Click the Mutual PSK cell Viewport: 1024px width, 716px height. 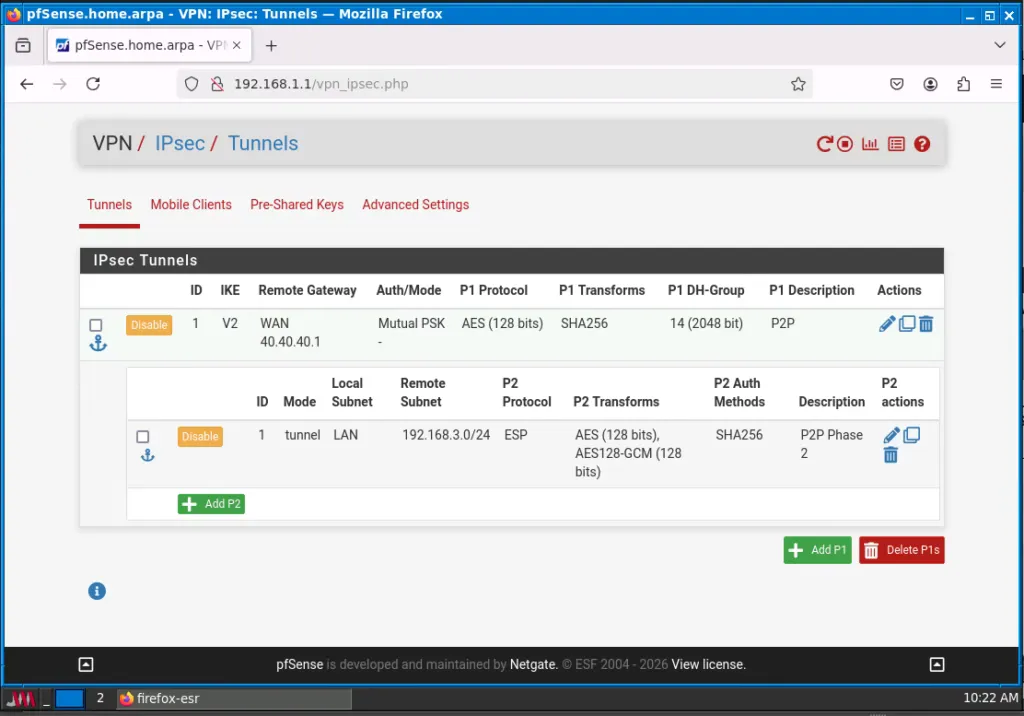click(411, 323)
